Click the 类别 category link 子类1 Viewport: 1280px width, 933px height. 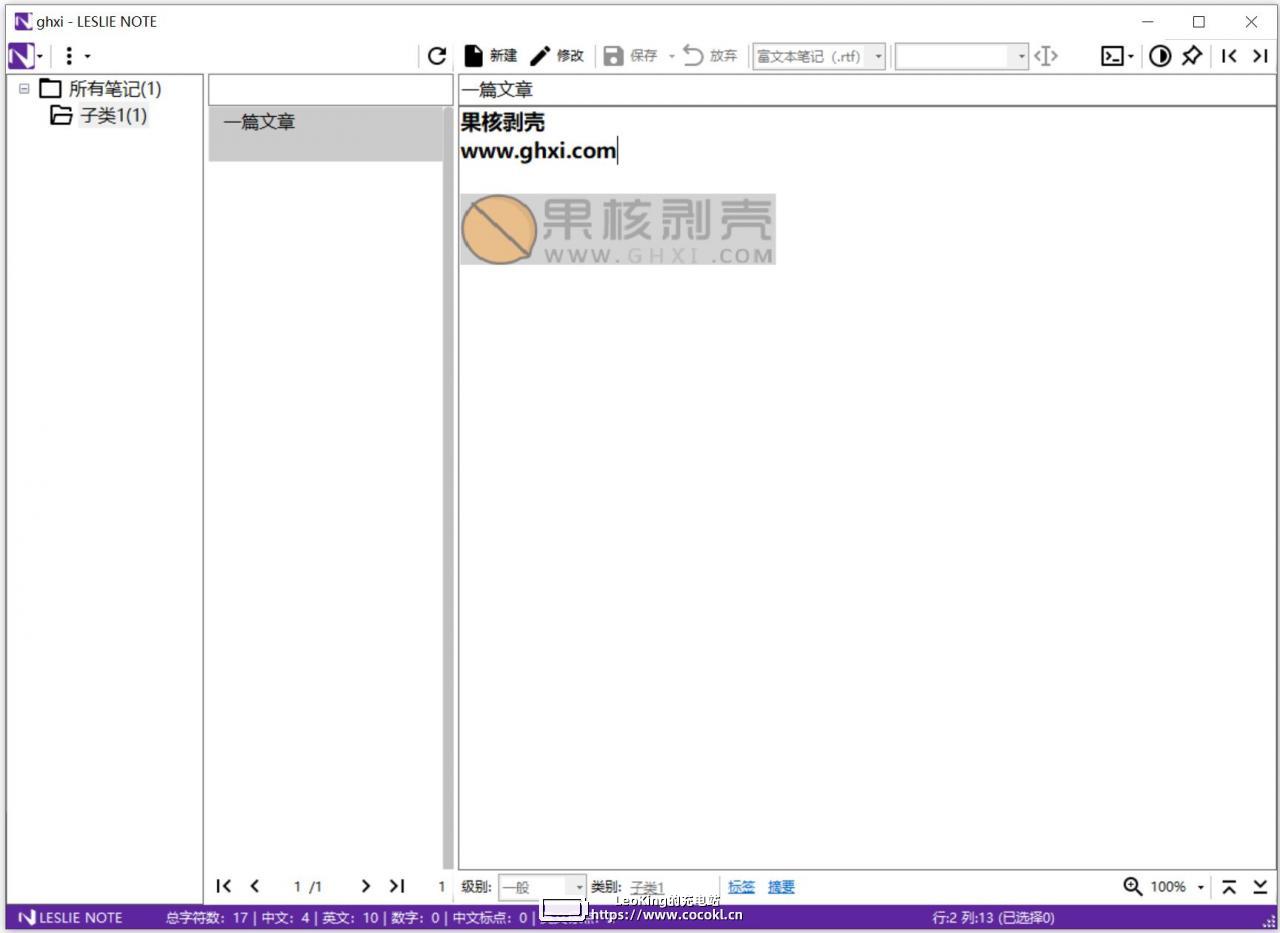click(x=647, y=887)
